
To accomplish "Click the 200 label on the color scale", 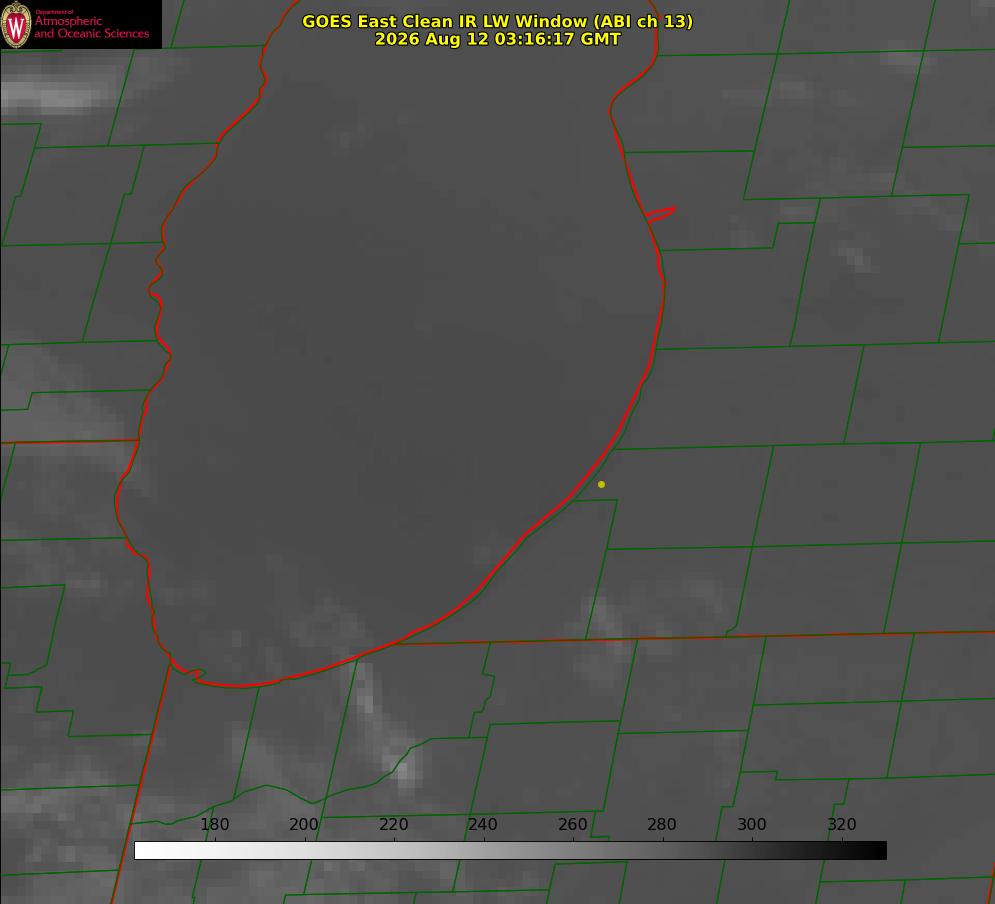I will click(304, 824).
